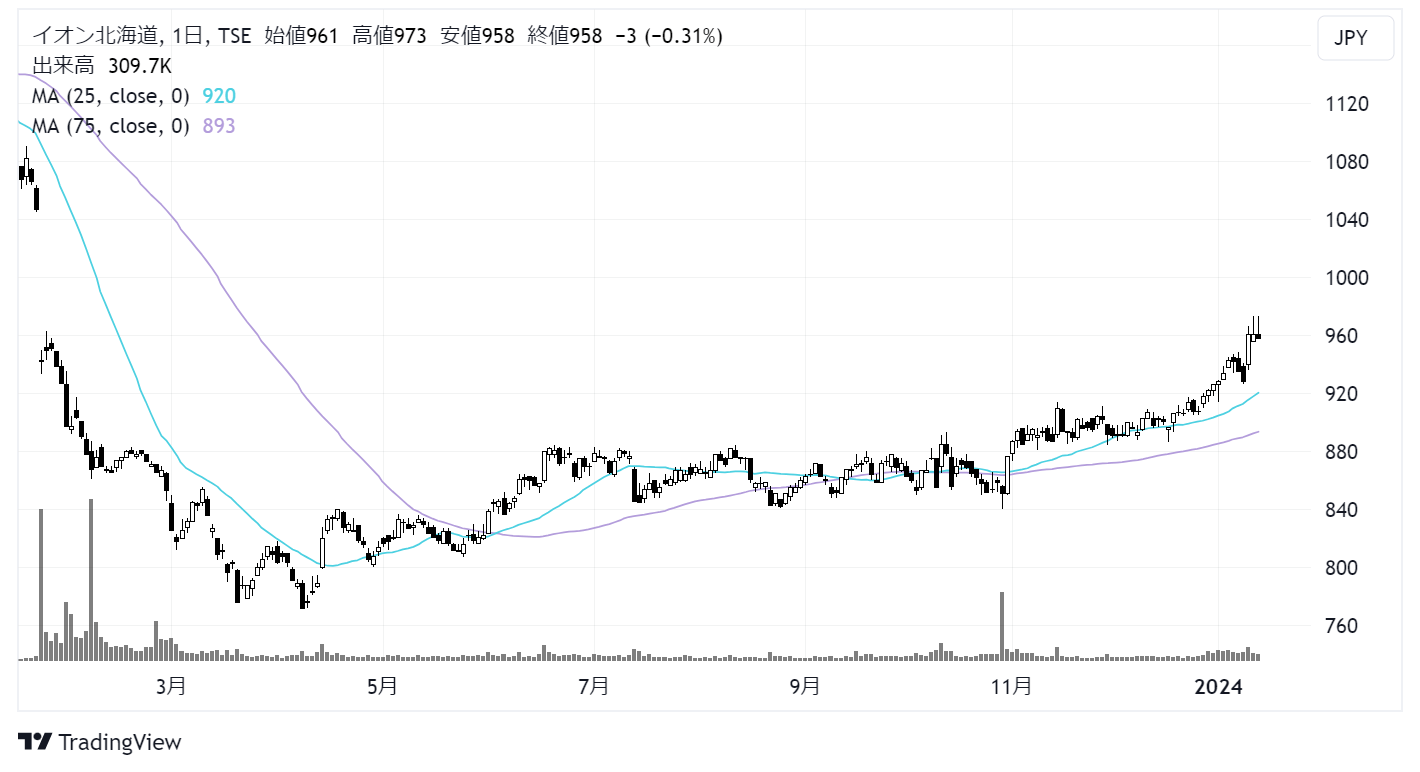
Task: Click the 1120 price axis label
Action: point(1348,104)
